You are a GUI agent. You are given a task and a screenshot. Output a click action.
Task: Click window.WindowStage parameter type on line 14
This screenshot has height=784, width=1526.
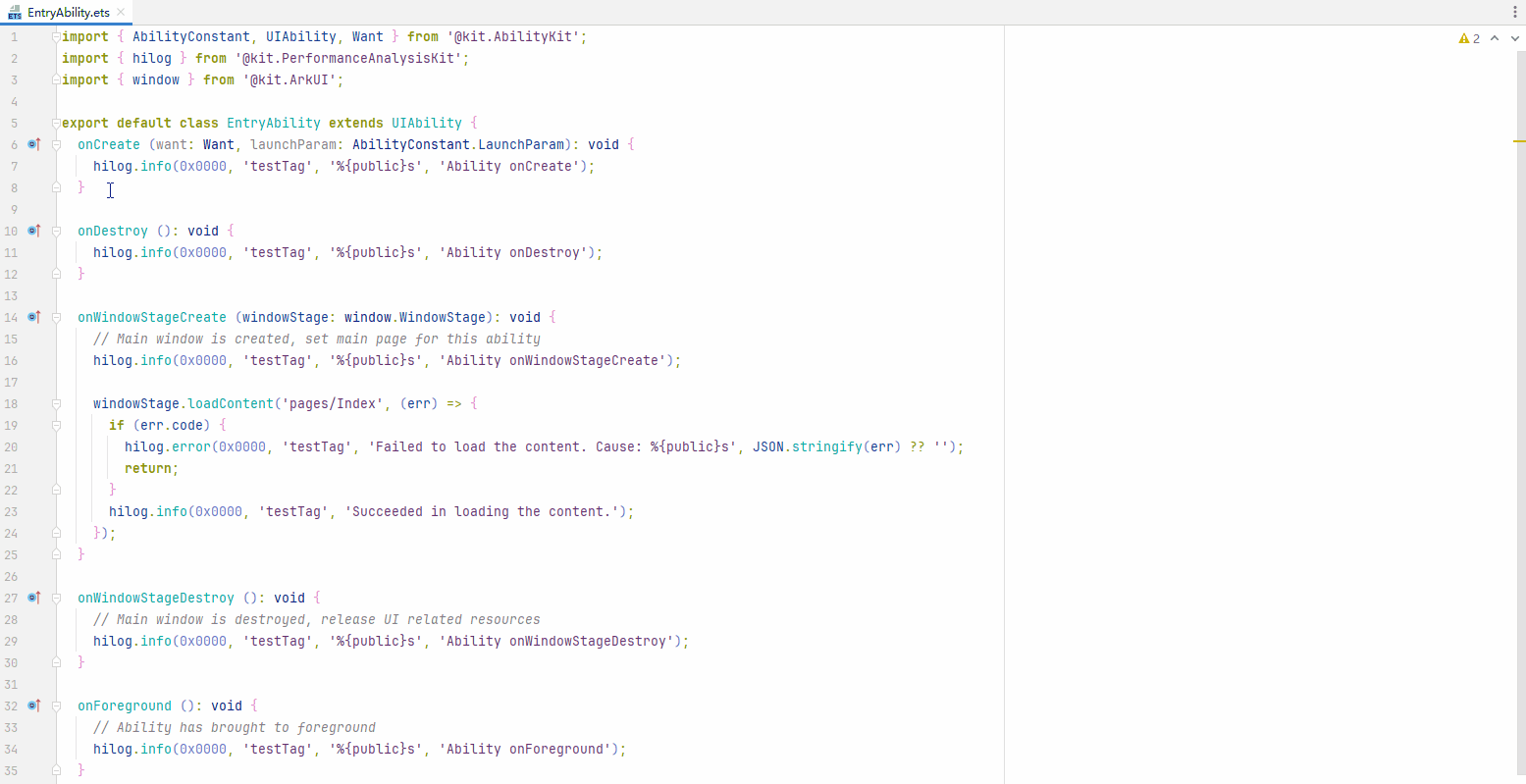[x=415, y=317]
